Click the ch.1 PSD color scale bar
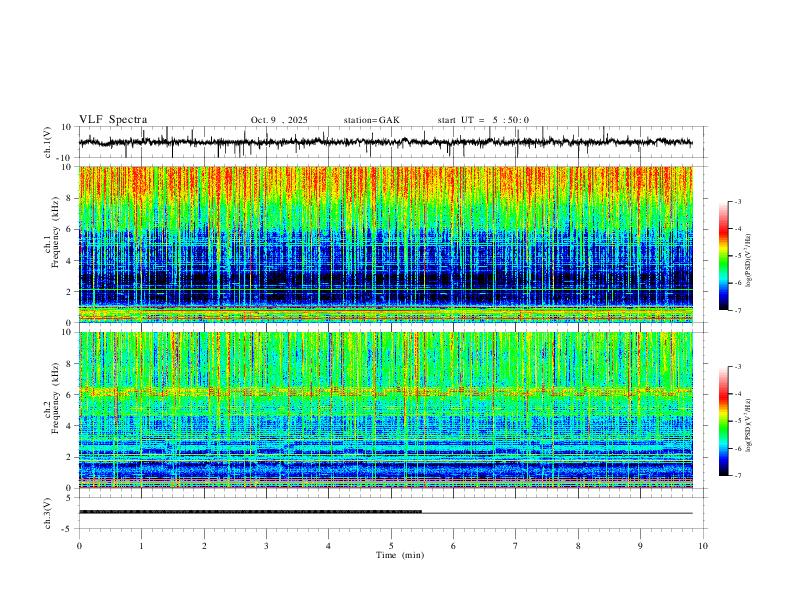792x612 pixels. click(723, 256)
